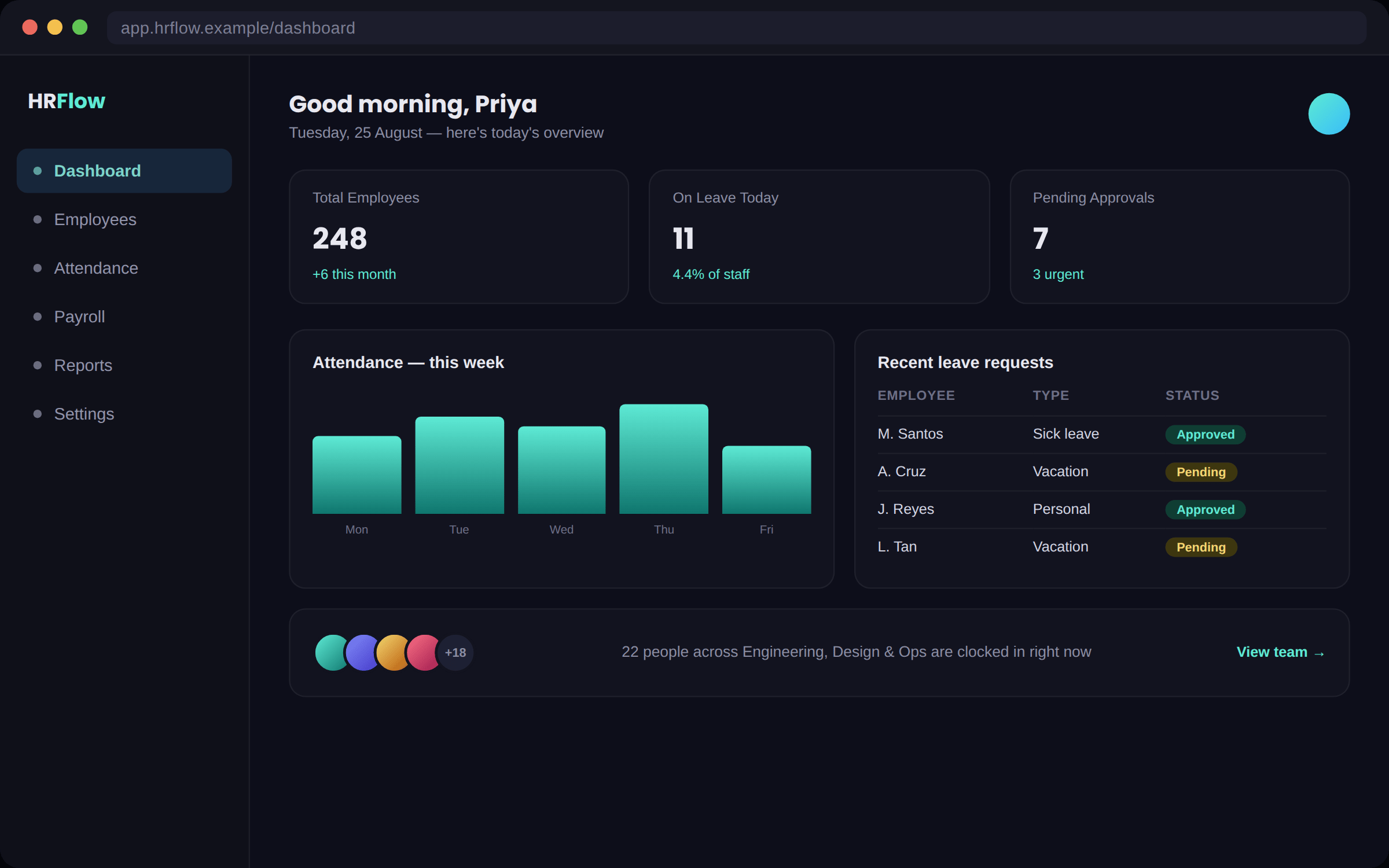Open Settings in the sidebar
Screen dimensions: 1389x868
[124, 414]
